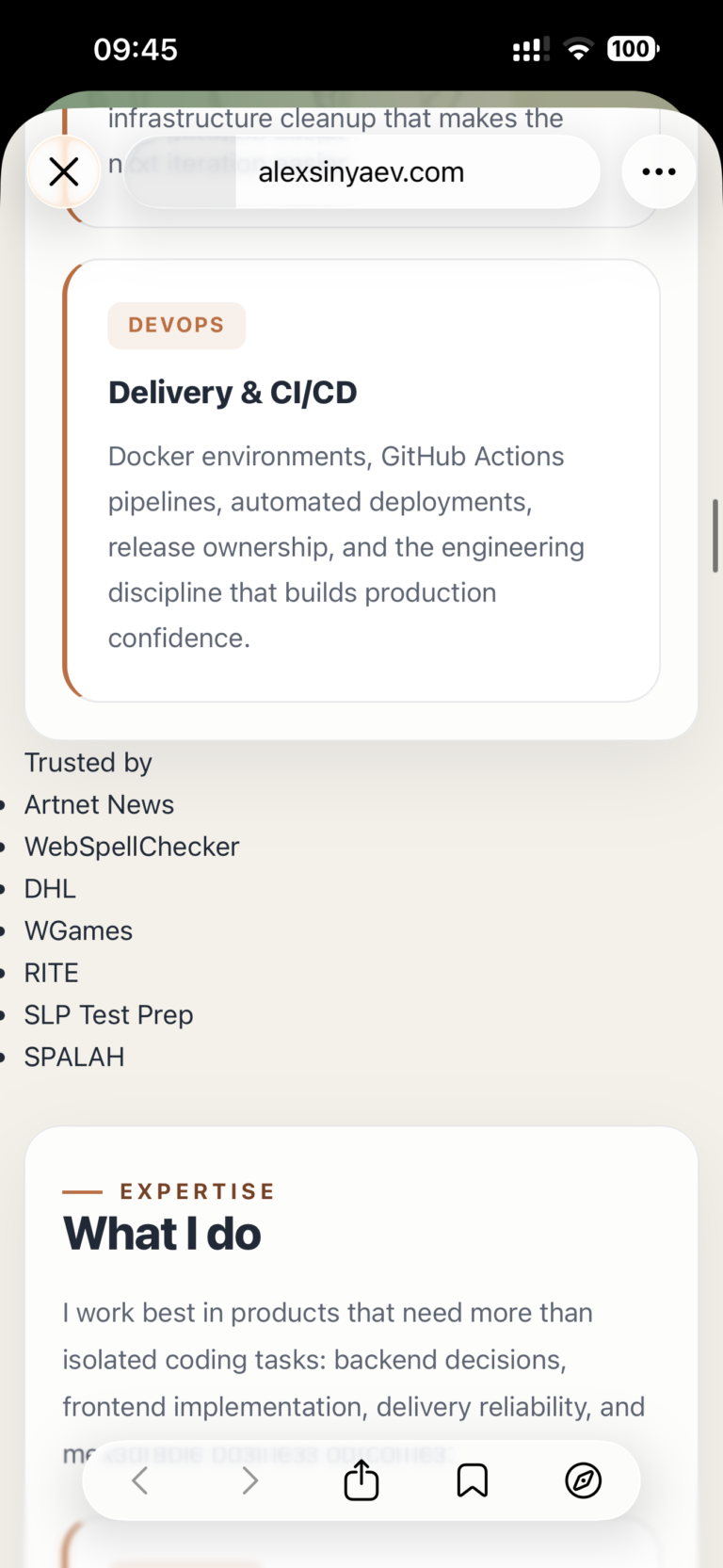Tap the Share icon in the browser toolbar
The image size is (723, 1568).
[x=361, y=1479]
